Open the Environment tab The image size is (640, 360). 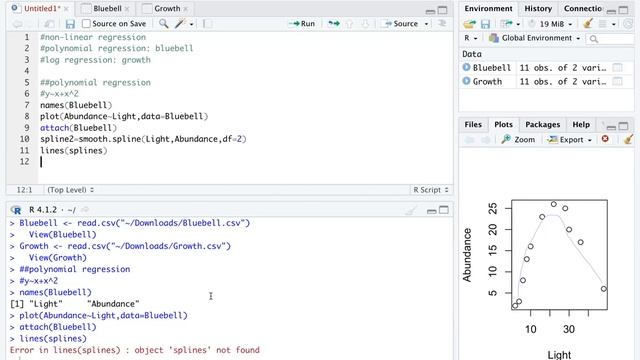(488, 9)
